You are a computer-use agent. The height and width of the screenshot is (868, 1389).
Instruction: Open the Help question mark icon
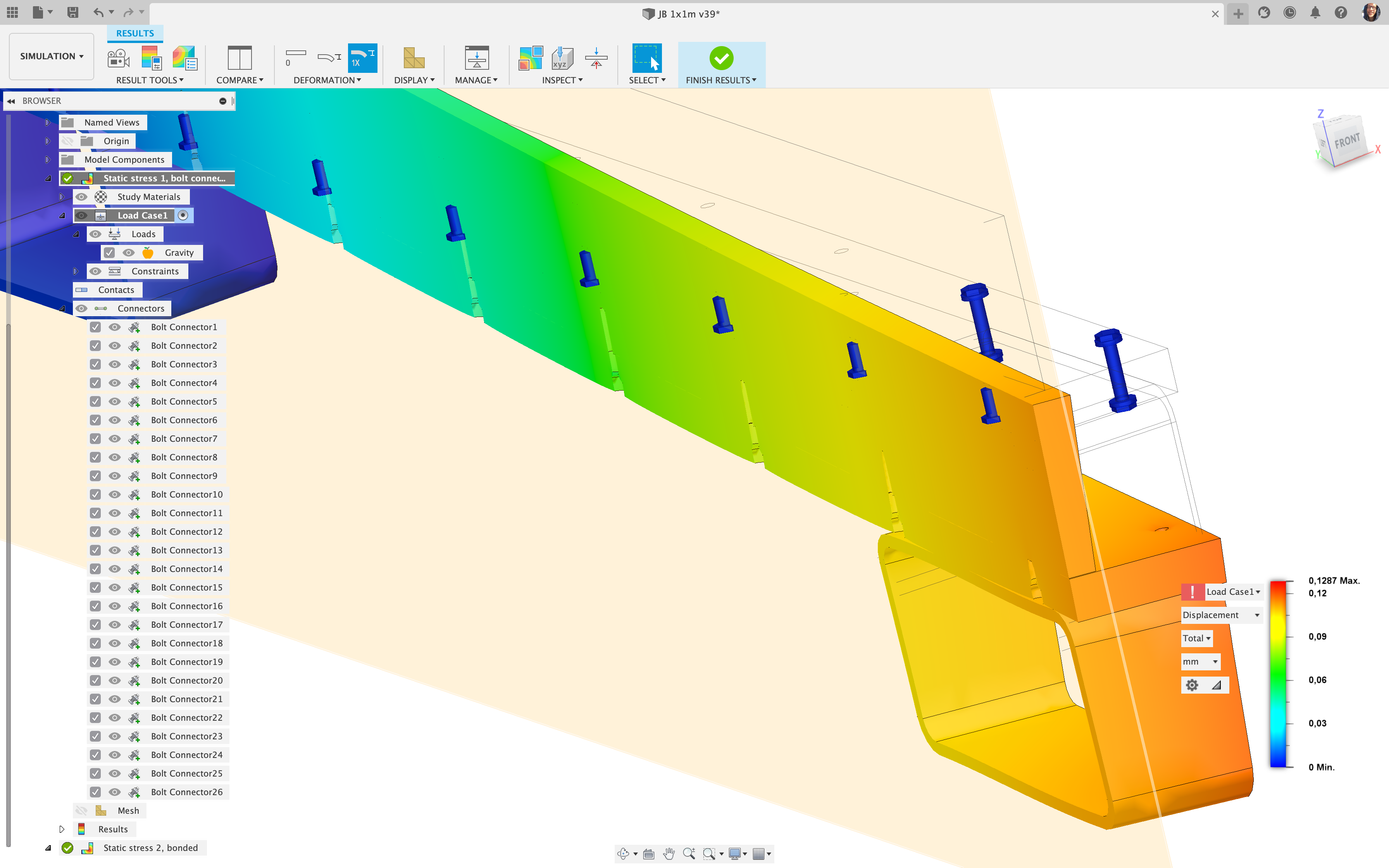[x=1341, y=13]
